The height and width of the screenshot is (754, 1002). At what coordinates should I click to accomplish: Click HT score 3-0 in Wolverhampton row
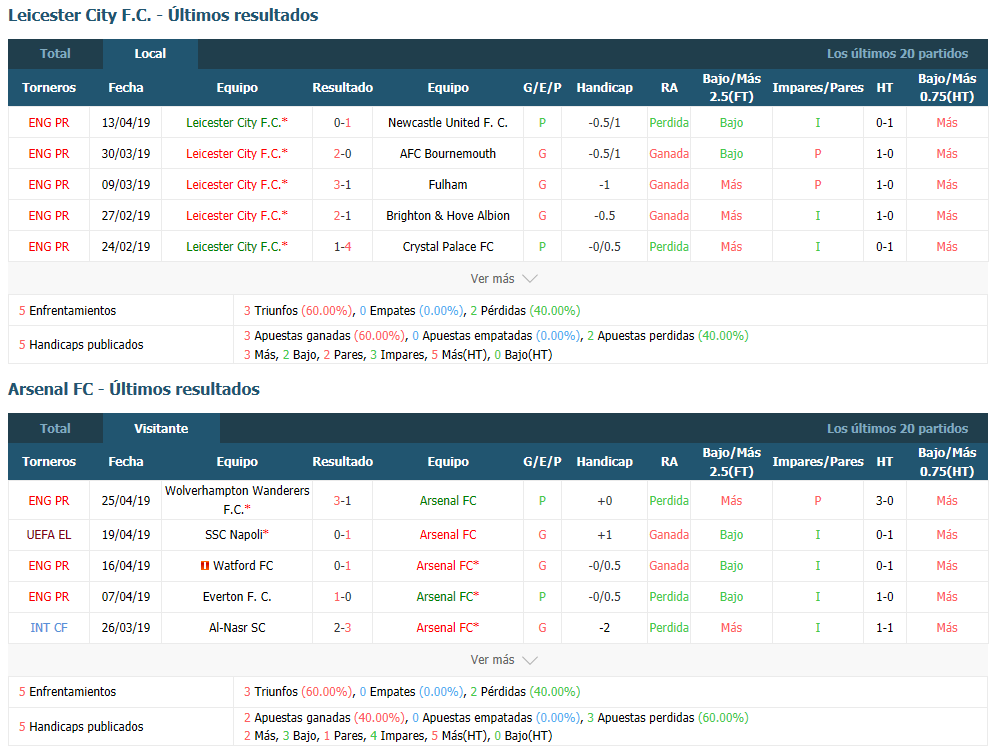coord(884,500)
